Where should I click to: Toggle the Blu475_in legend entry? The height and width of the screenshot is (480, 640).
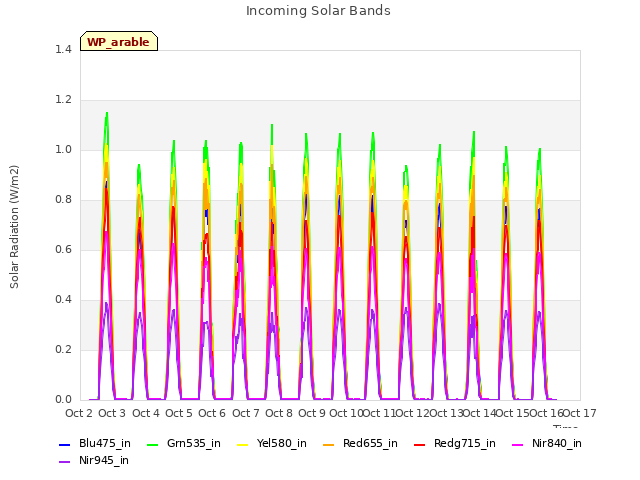[95, 443]
